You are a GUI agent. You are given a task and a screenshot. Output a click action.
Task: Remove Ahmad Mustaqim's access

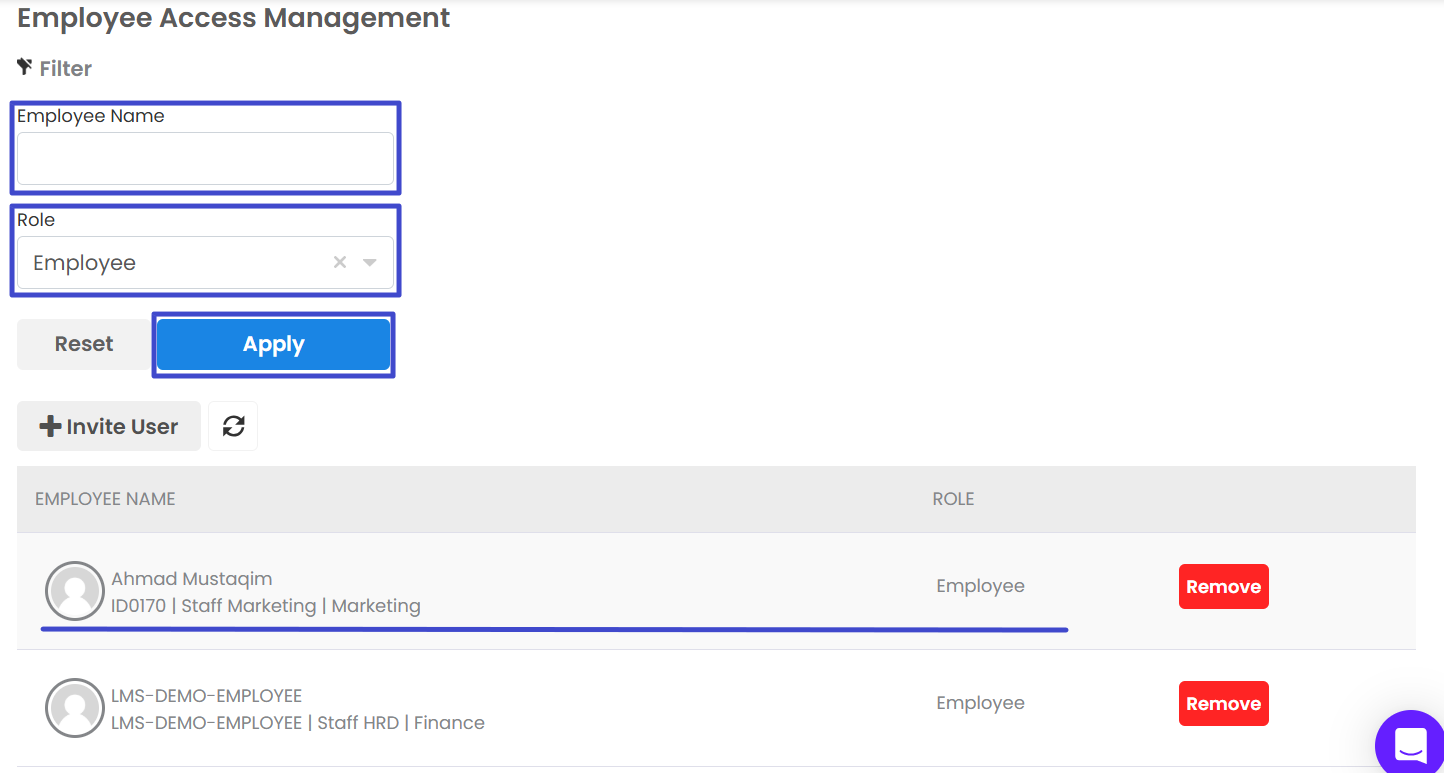pos(1223,587)
